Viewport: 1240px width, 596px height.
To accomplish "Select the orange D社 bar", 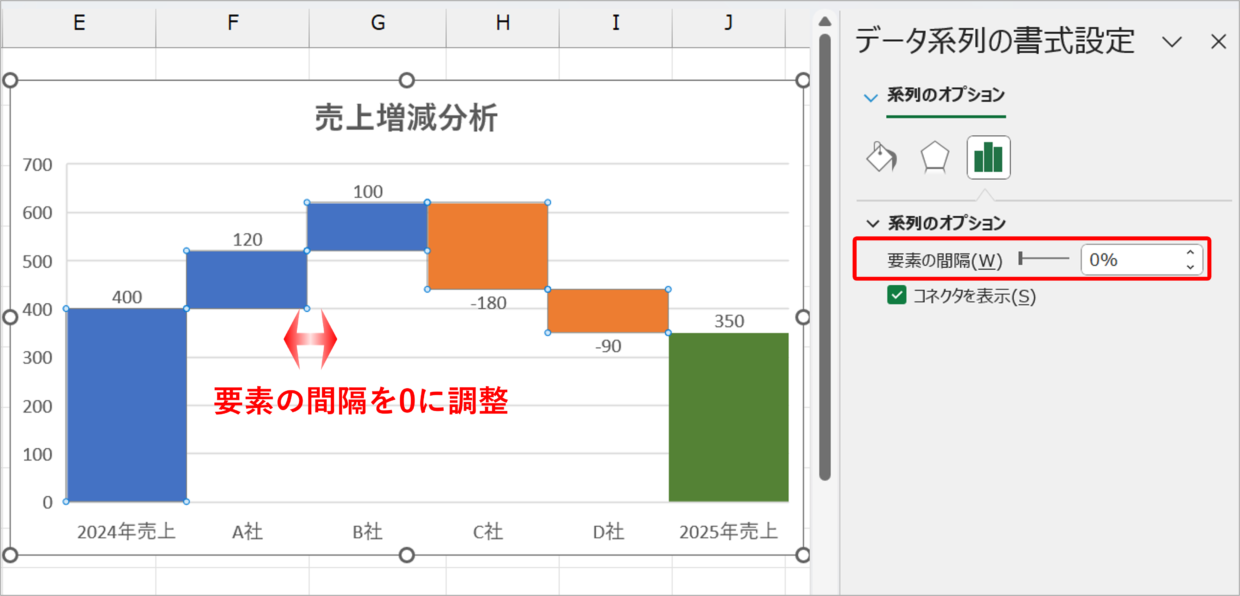I will click(x=608, y=311).
